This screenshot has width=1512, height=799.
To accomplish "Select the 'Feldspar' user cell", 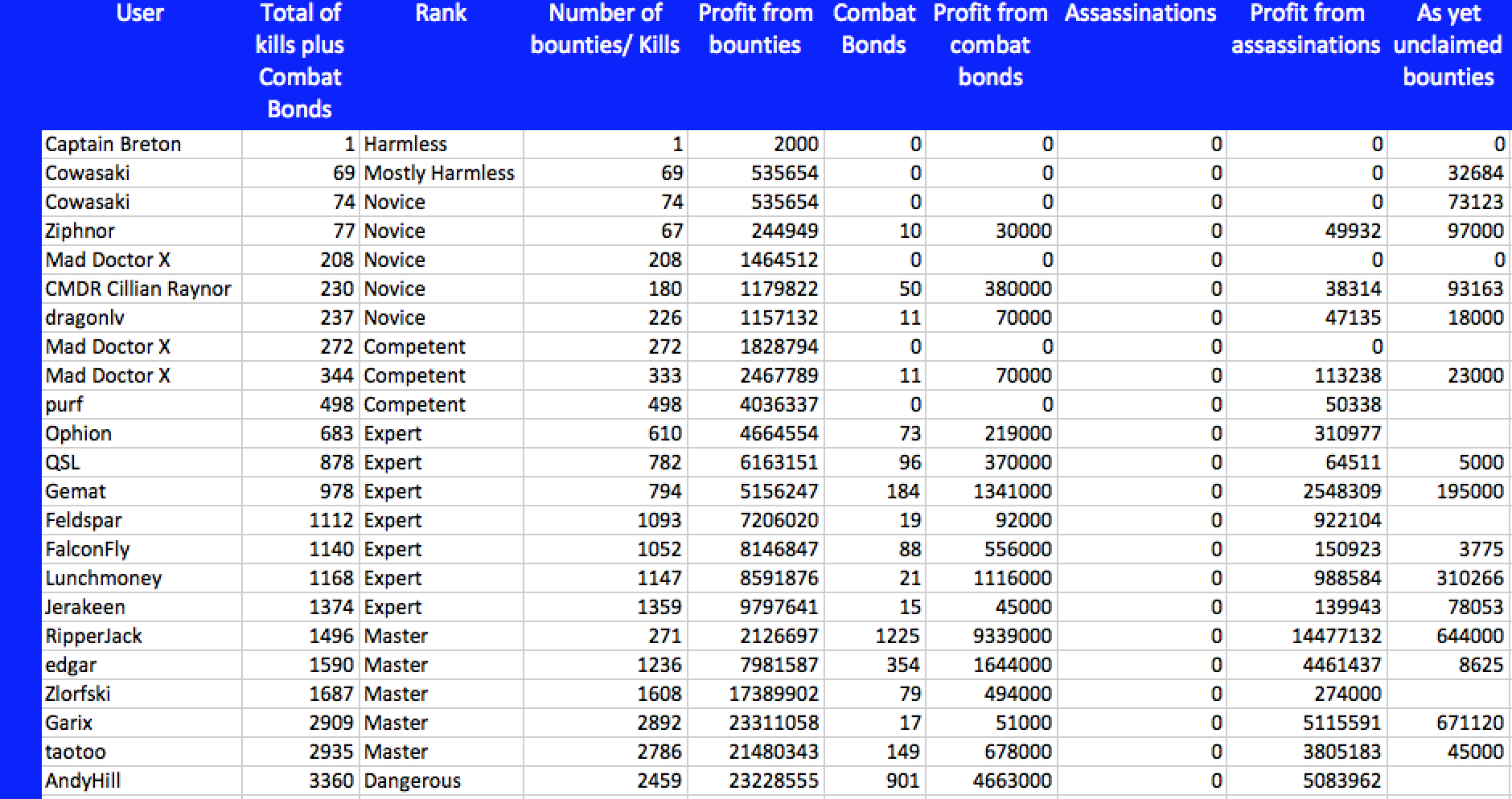I will point(142,520).
